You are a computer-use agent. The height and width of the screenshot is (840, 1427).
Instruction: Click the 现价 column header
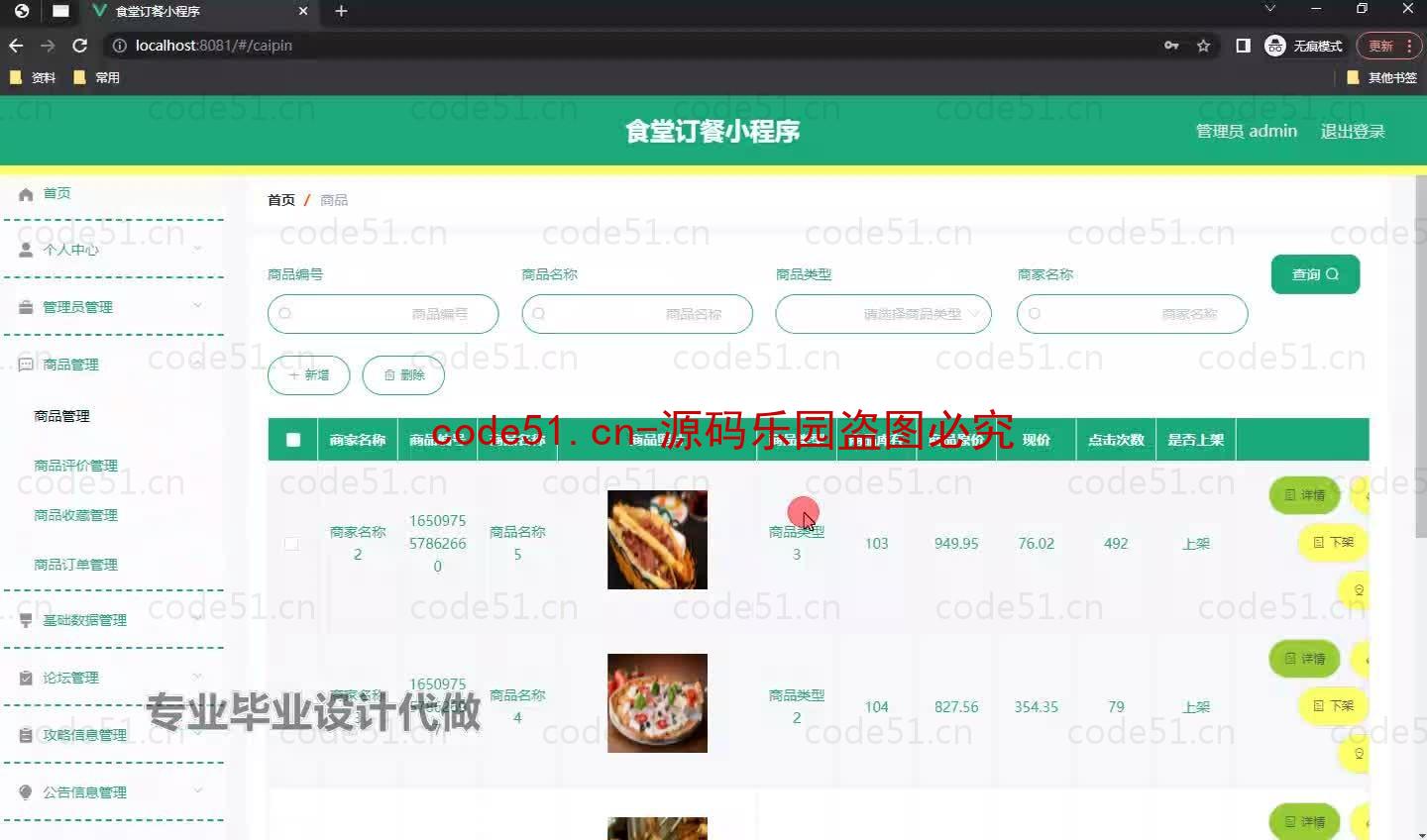click(1036, 440)
